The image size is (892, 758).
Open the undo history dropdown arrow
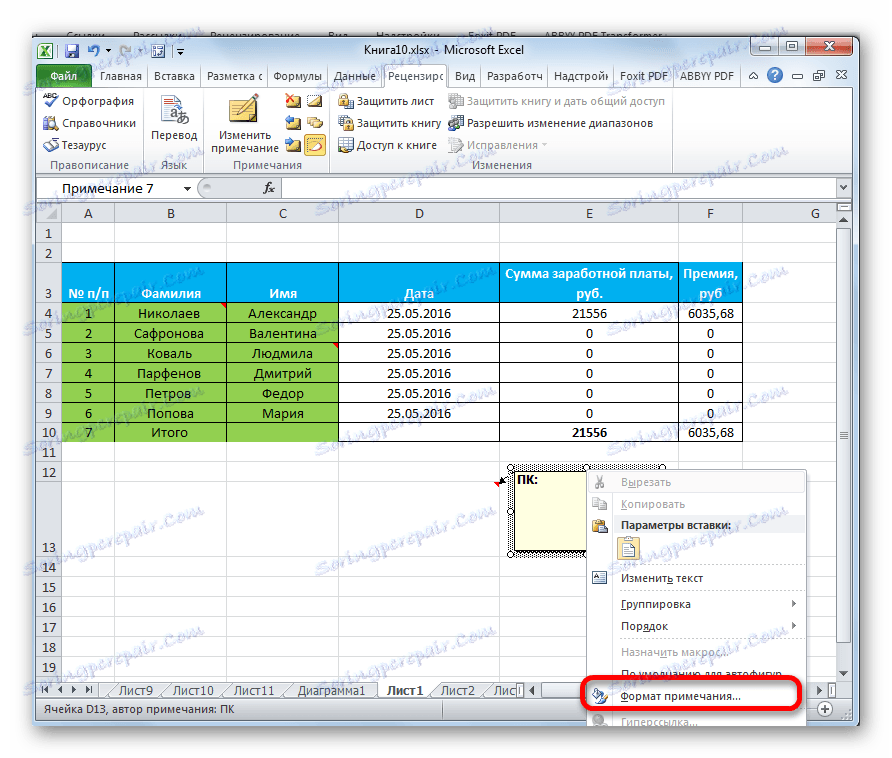[108, 51]
